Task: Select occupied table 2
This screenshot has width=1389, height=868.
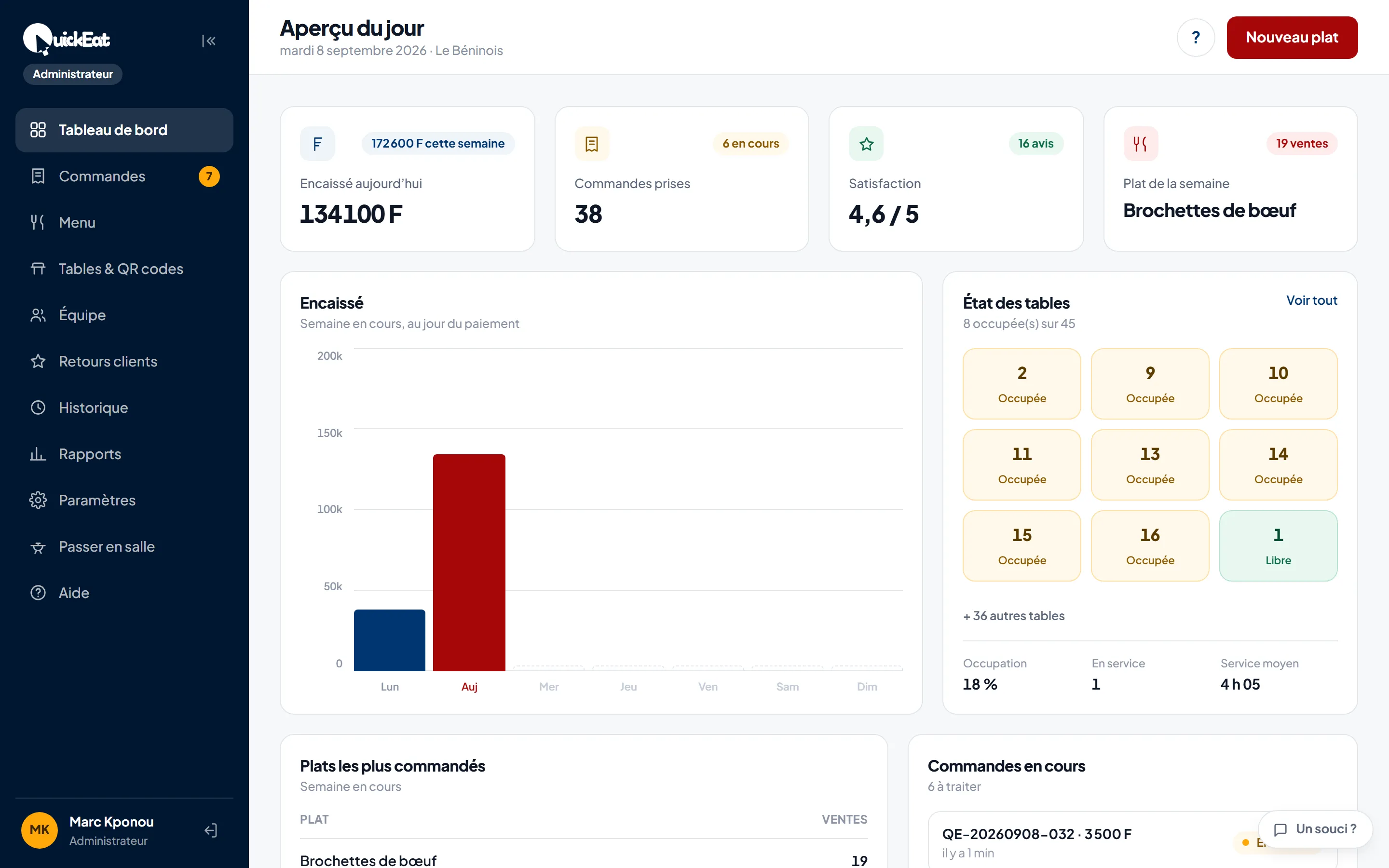Action: 1021,384
